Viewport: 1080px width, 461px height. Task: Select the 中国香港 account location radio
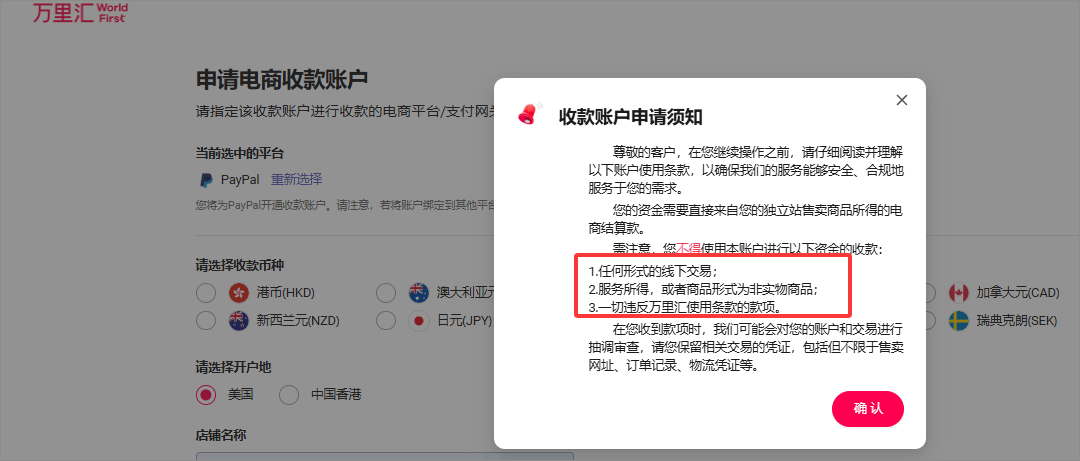coord(289,395)
